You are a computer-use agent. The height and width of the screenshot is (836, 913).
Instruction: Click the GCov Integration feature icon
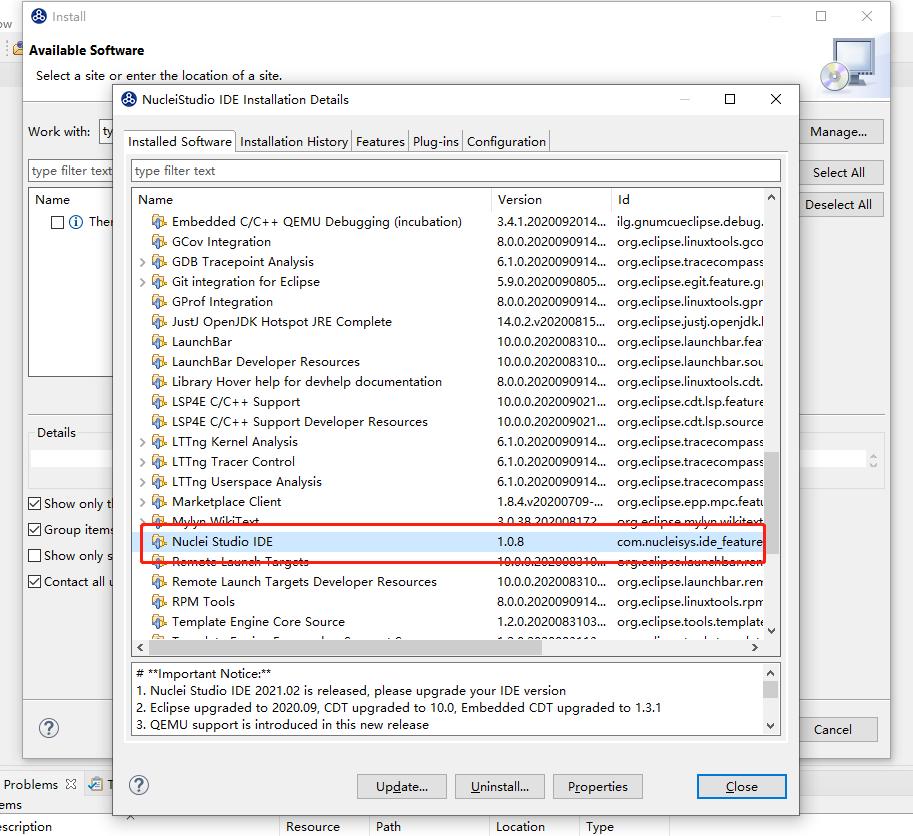tap(159, 242)
